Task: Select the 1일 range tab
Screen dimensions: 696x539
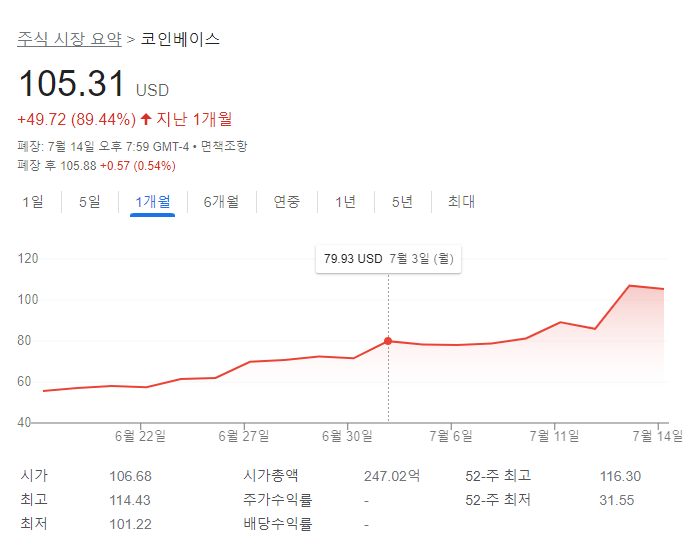Action: coord(33,202)
